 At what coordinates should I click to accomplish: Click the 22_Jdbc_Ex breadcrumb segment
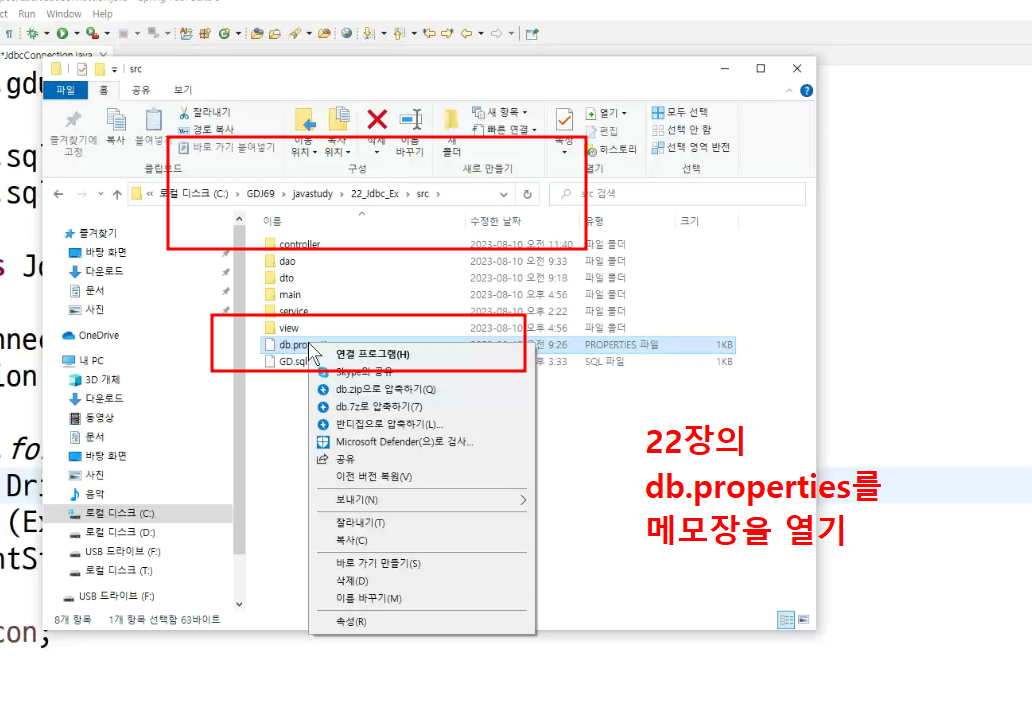click(375, 194)
